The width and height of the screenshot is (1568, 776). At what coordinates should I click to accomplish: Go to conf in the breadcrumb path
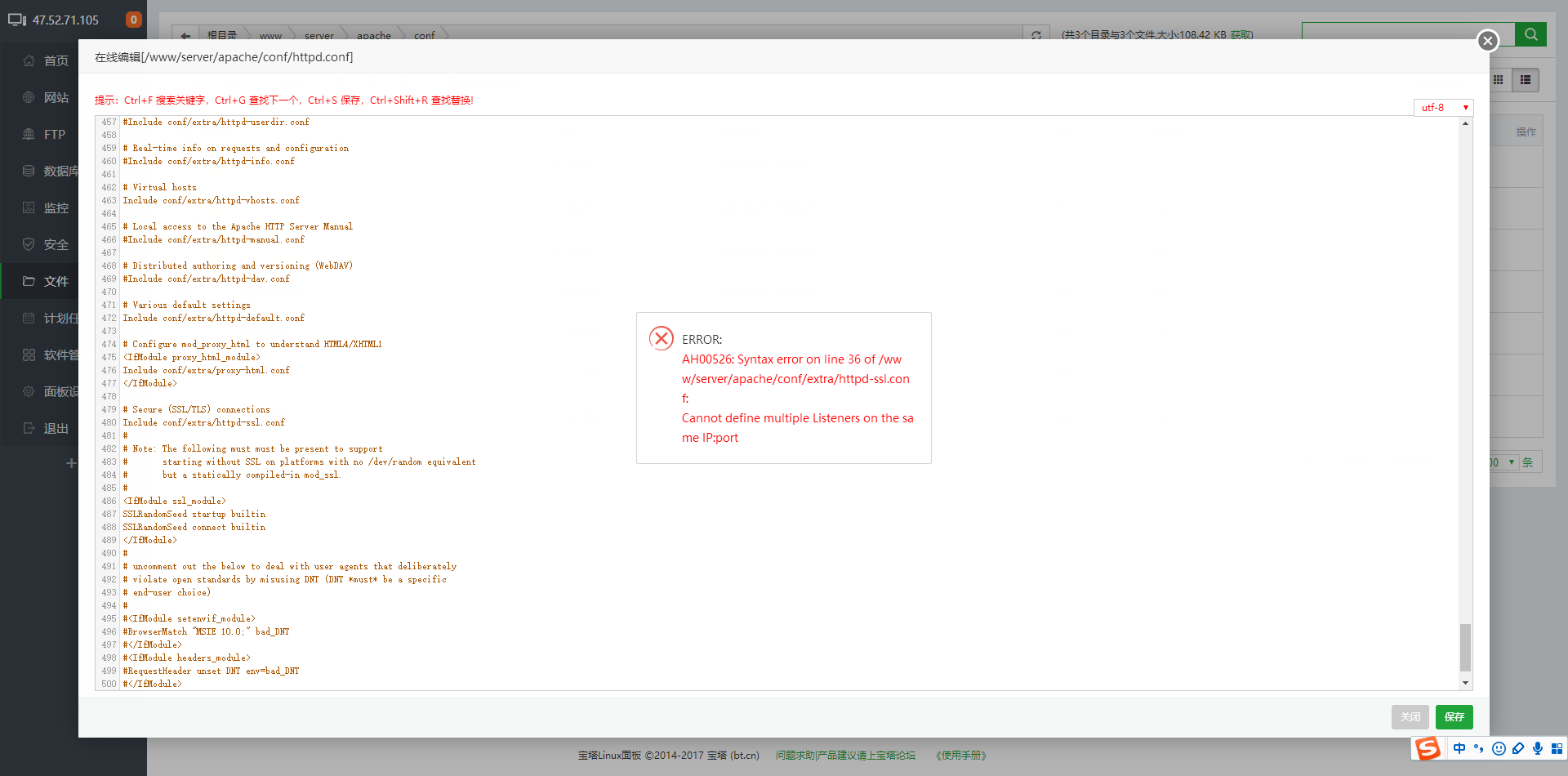[424, 35]
